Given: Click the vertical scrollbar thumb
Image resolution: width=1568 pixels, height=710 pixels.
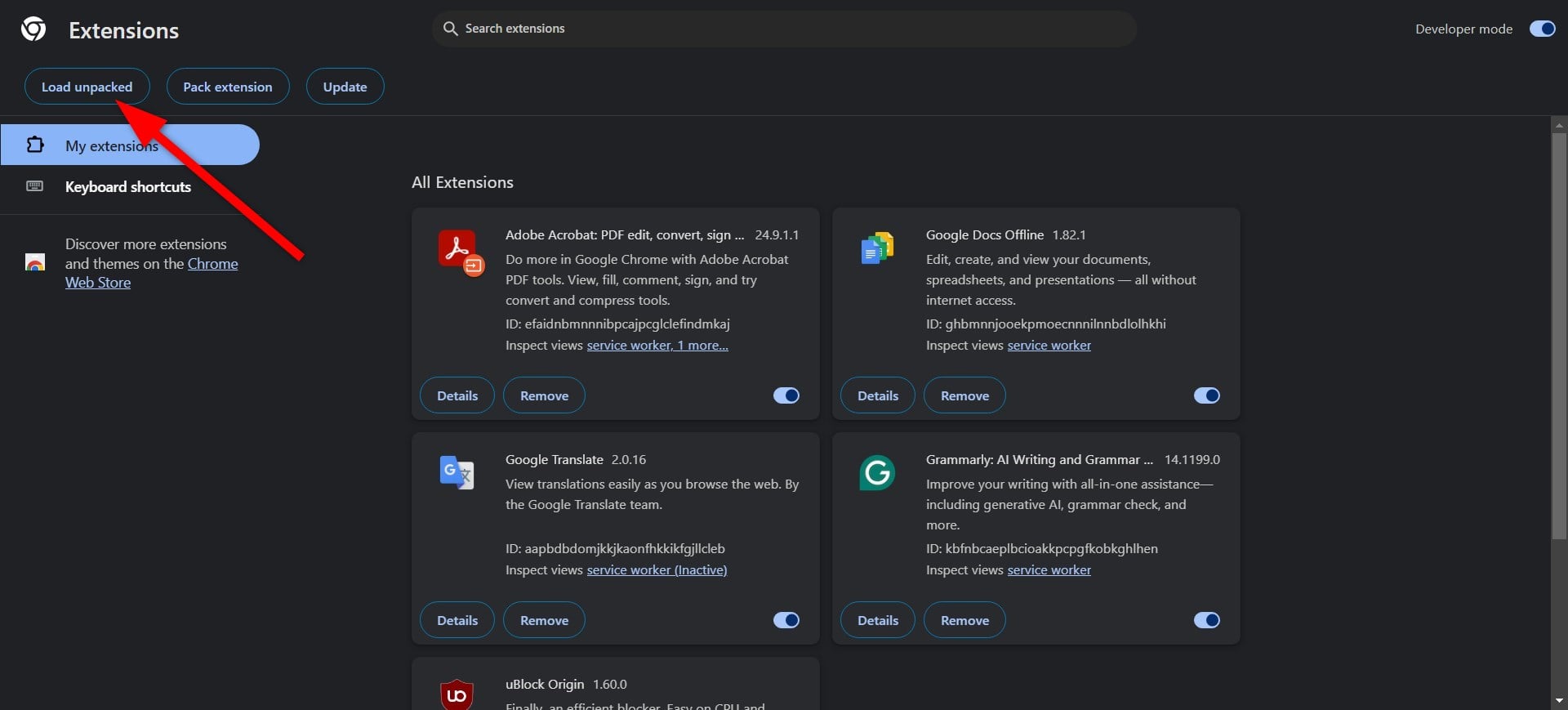Looking at the screenshot, I should click(1559, 335).
